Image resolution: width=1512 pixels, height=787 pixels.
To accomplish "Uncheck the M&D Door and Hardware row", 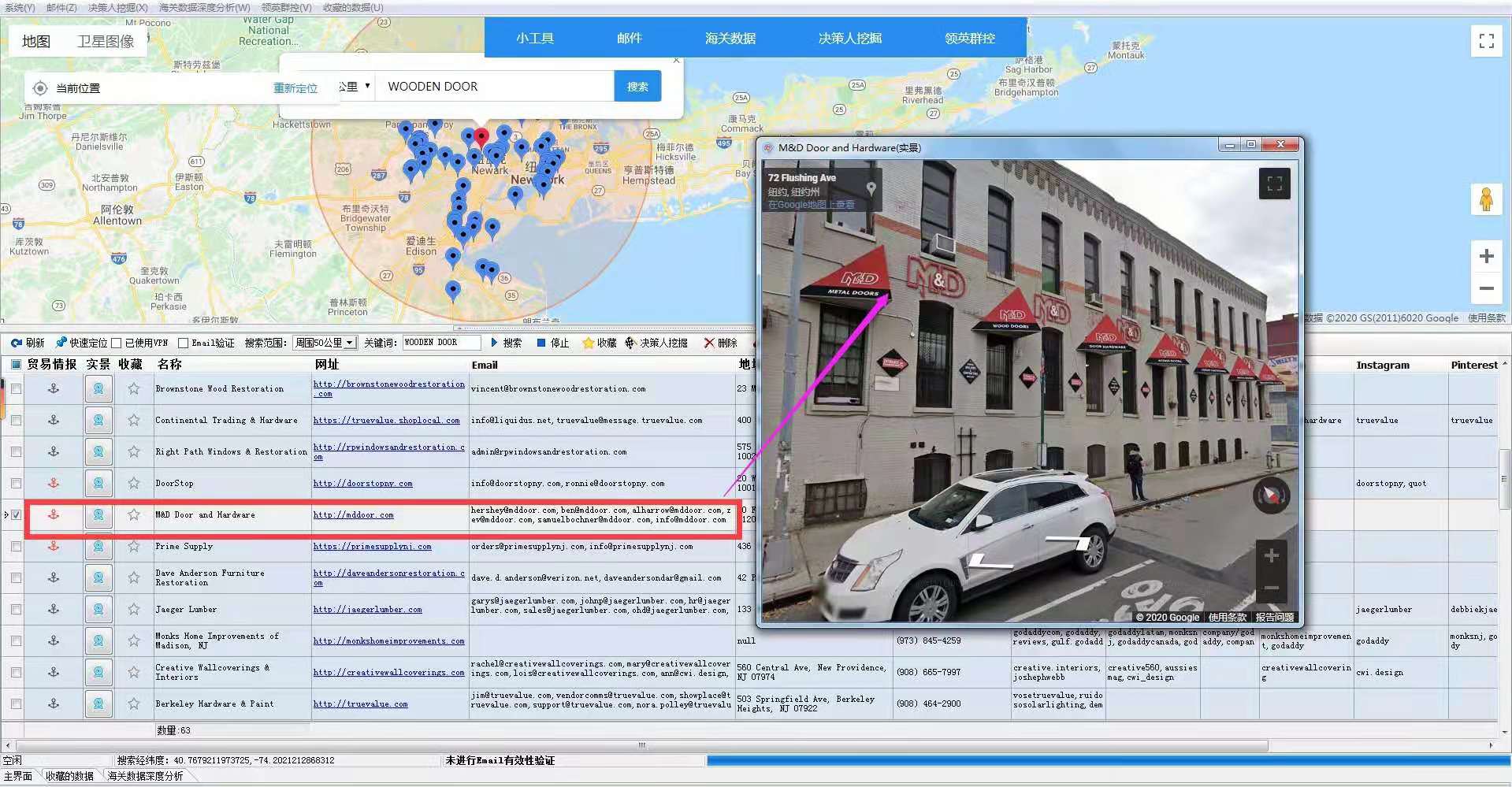I will click(16, 514).
